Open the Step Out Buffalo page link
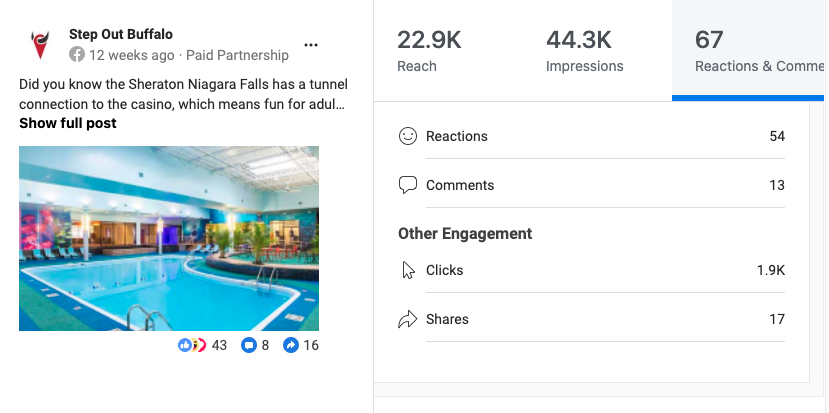829x413 pixels. pyautogui.click(x=121, y=34)
